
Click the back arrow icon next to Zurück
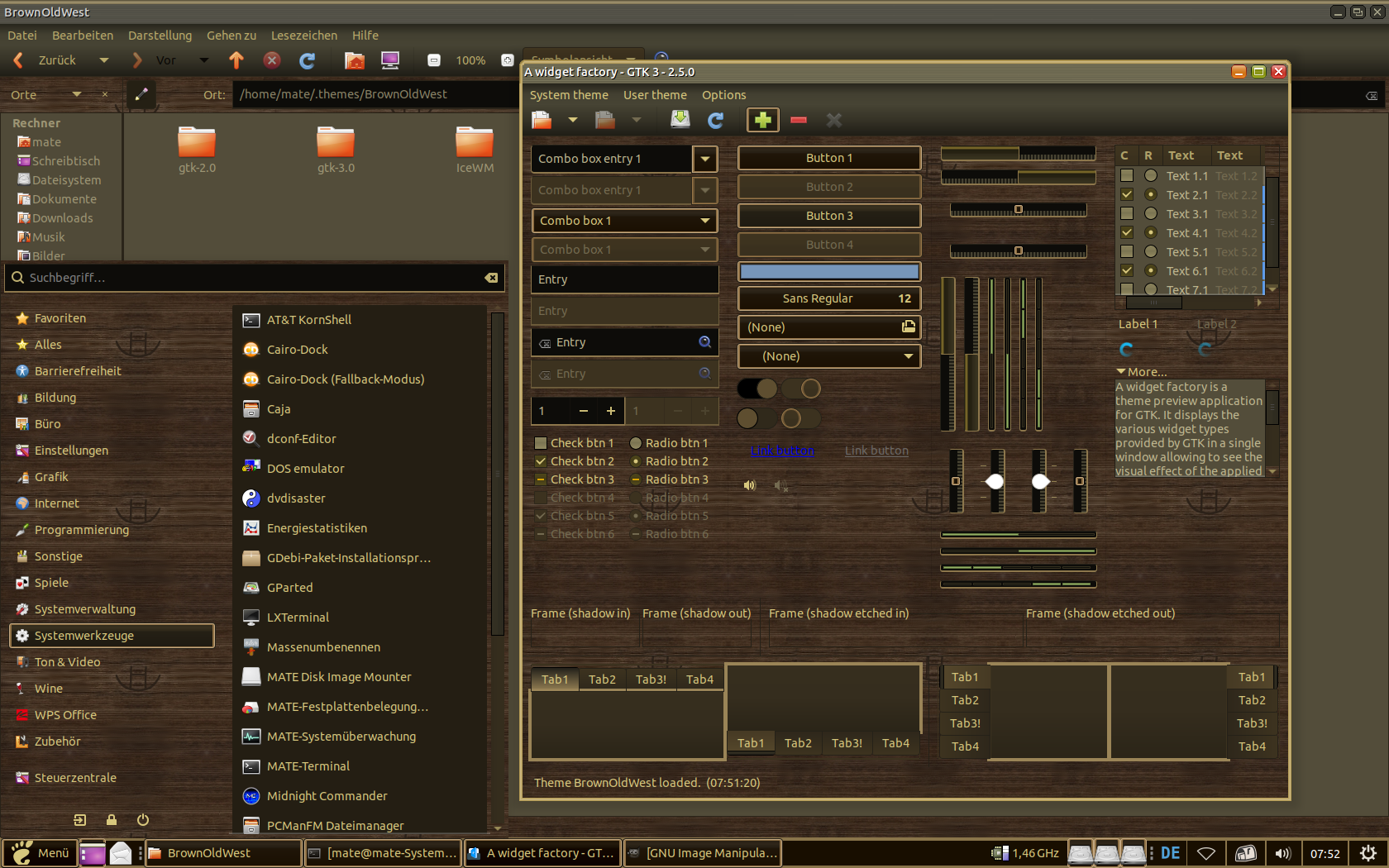[18, 60]
